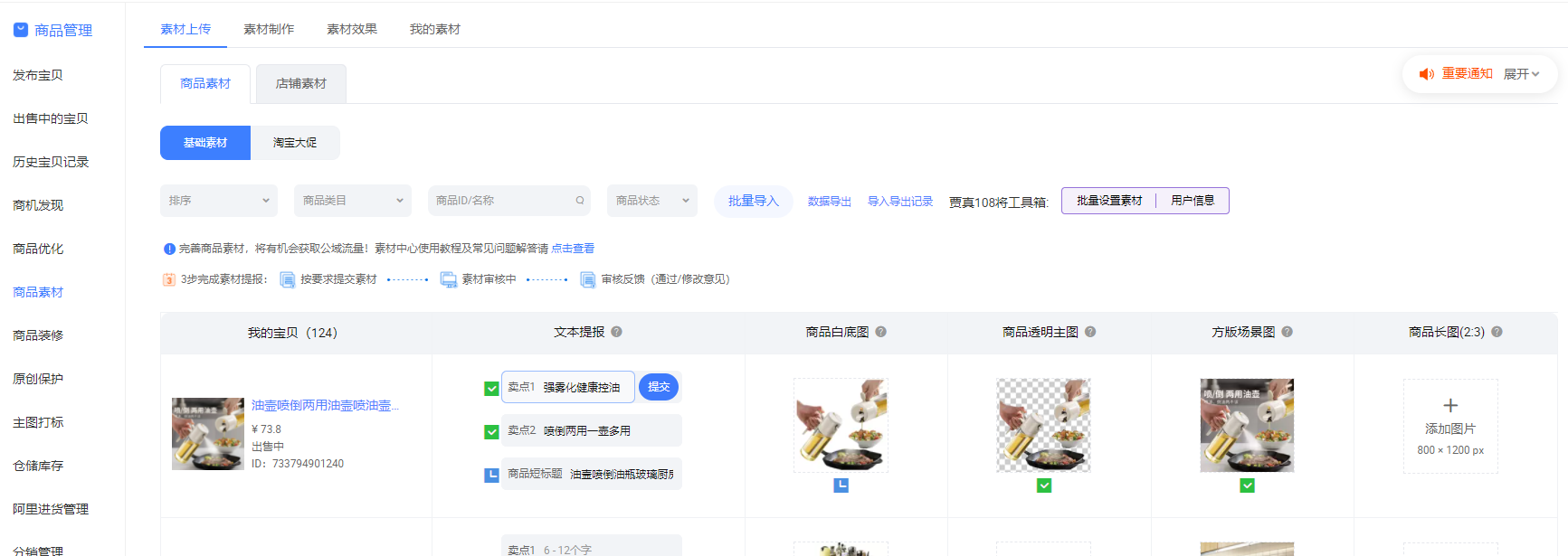Expand the 商品状态 dropdown
Image resolution: width=1568 pixels, height=556 pixels.
point(651,201)
